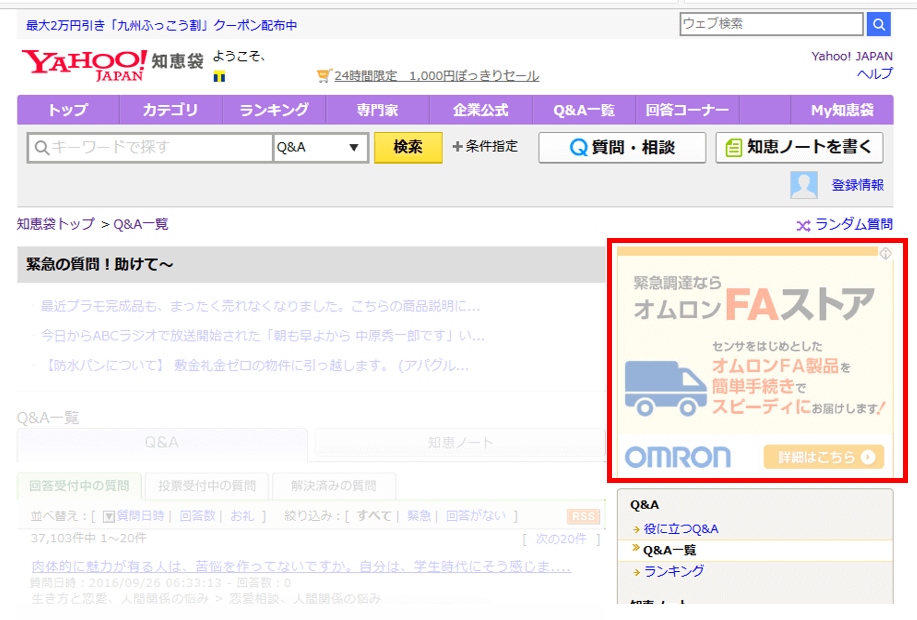This screenshot has height=620, width=917.
Task: Open the 専門家 navigation tab
Action: 378,110
